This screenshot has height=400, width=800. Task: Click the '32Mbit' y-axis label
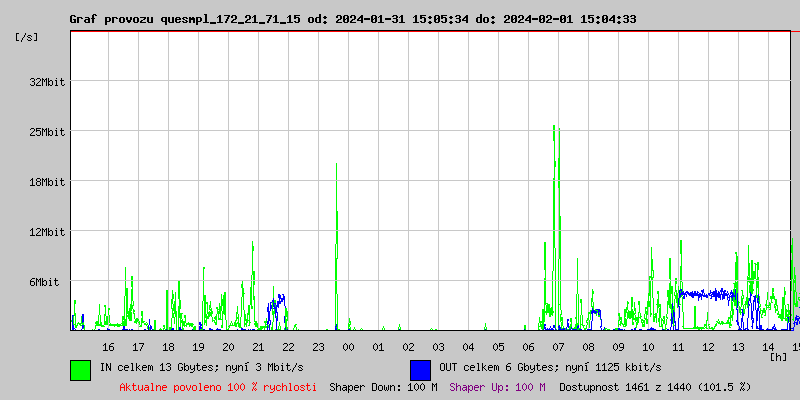(x=47, y=82)
